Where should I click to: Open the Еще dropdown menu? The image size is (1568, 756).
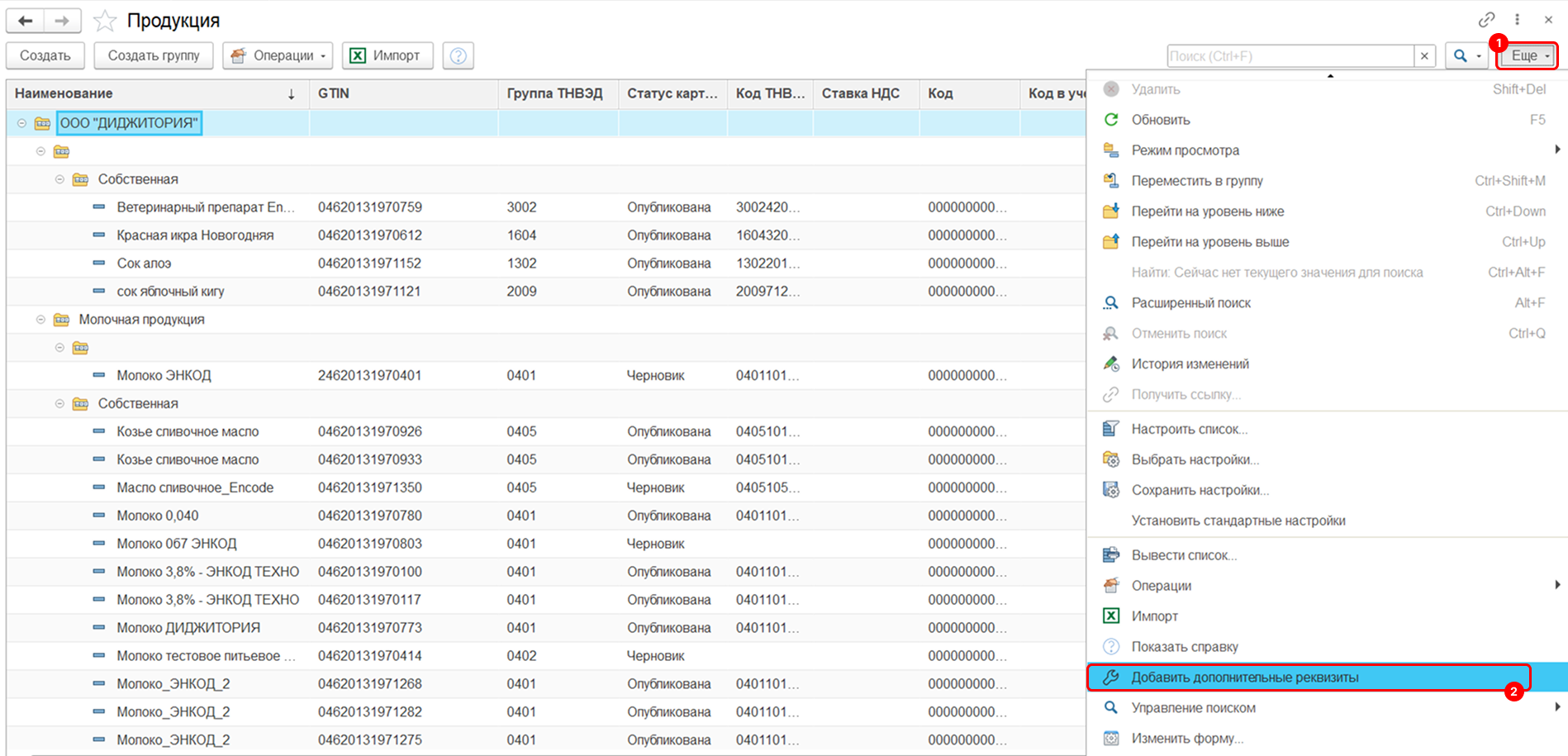pyautogui.click(x=1528, y=55)
